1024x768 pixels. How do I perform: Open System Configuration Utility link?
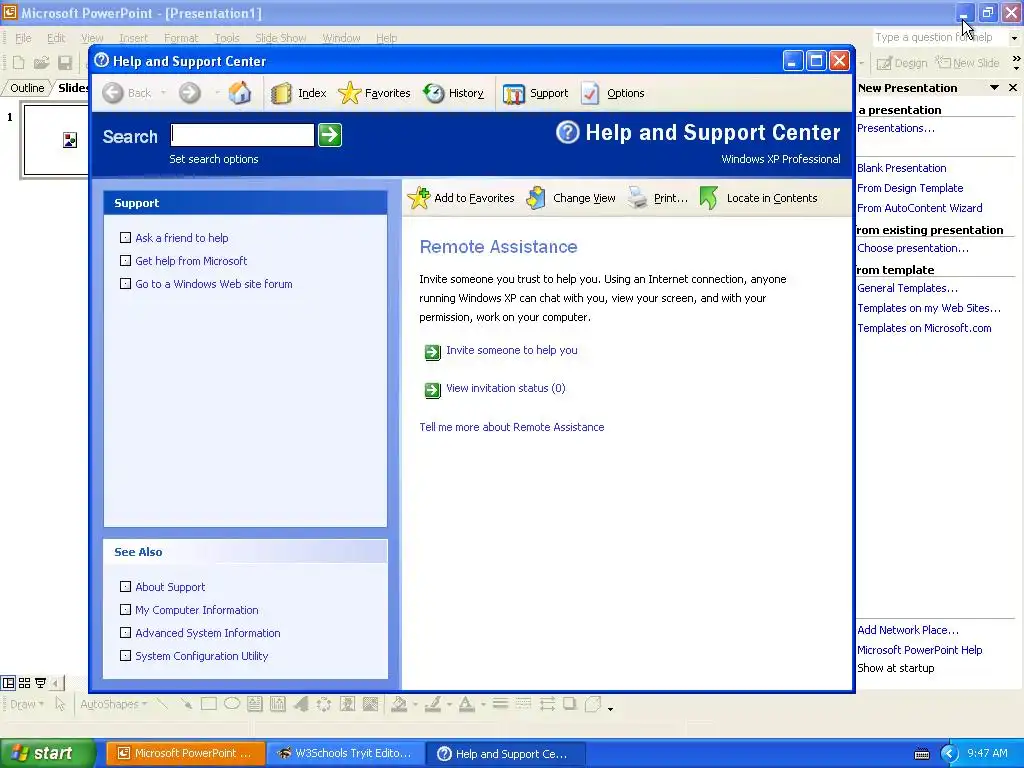[x=201, y=656]
